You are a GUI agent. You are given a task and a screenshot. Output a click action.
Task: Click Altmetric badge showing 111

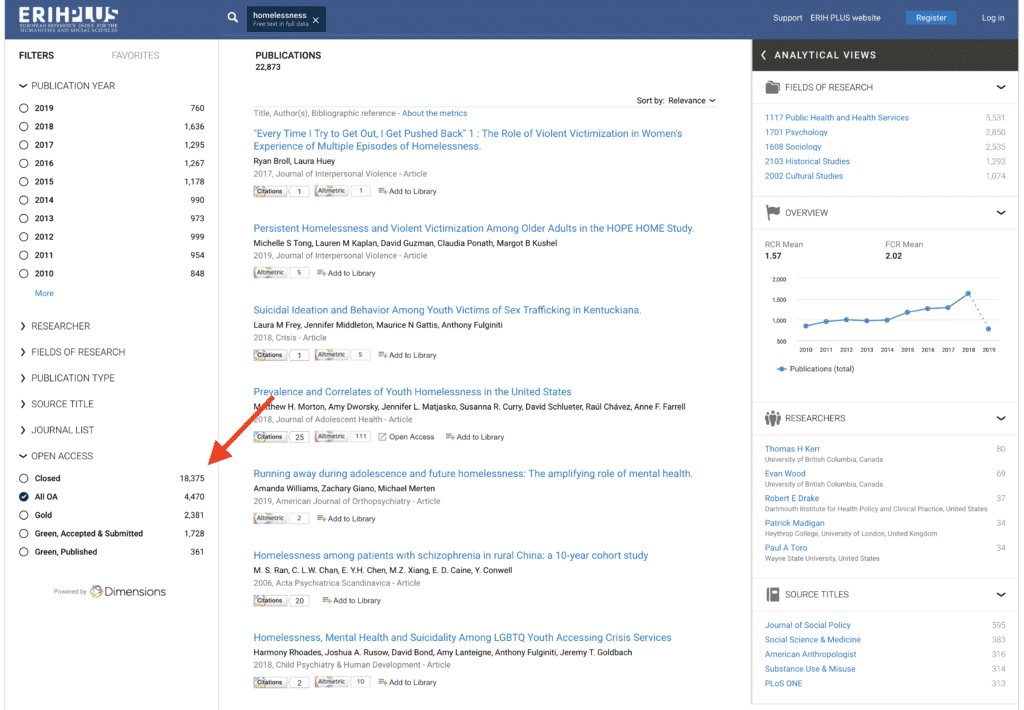(331, 437)
